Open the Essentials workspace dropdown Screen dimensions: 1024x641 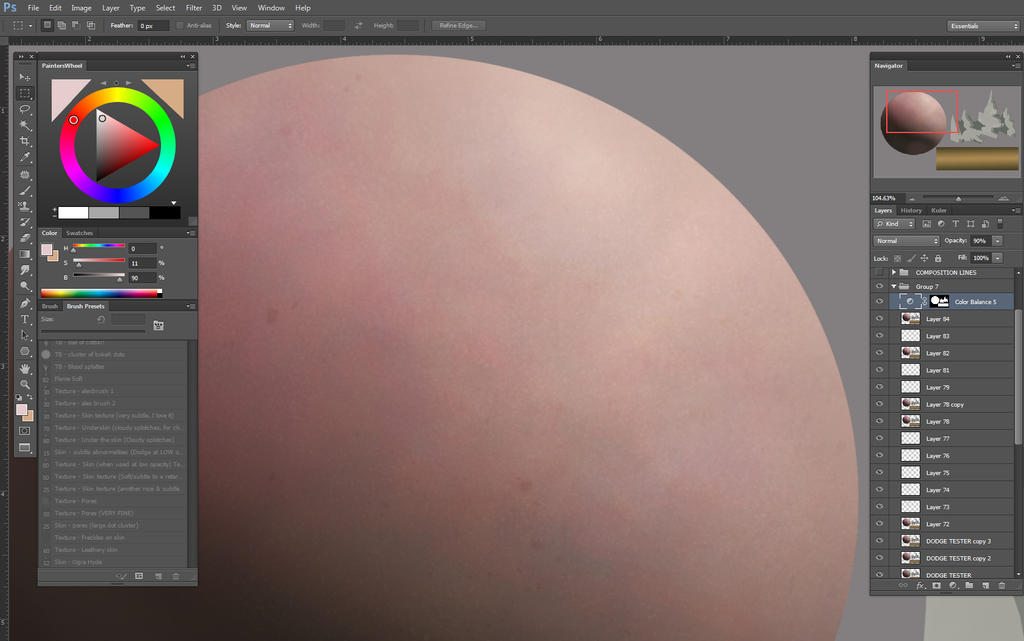tap(983, 26)
